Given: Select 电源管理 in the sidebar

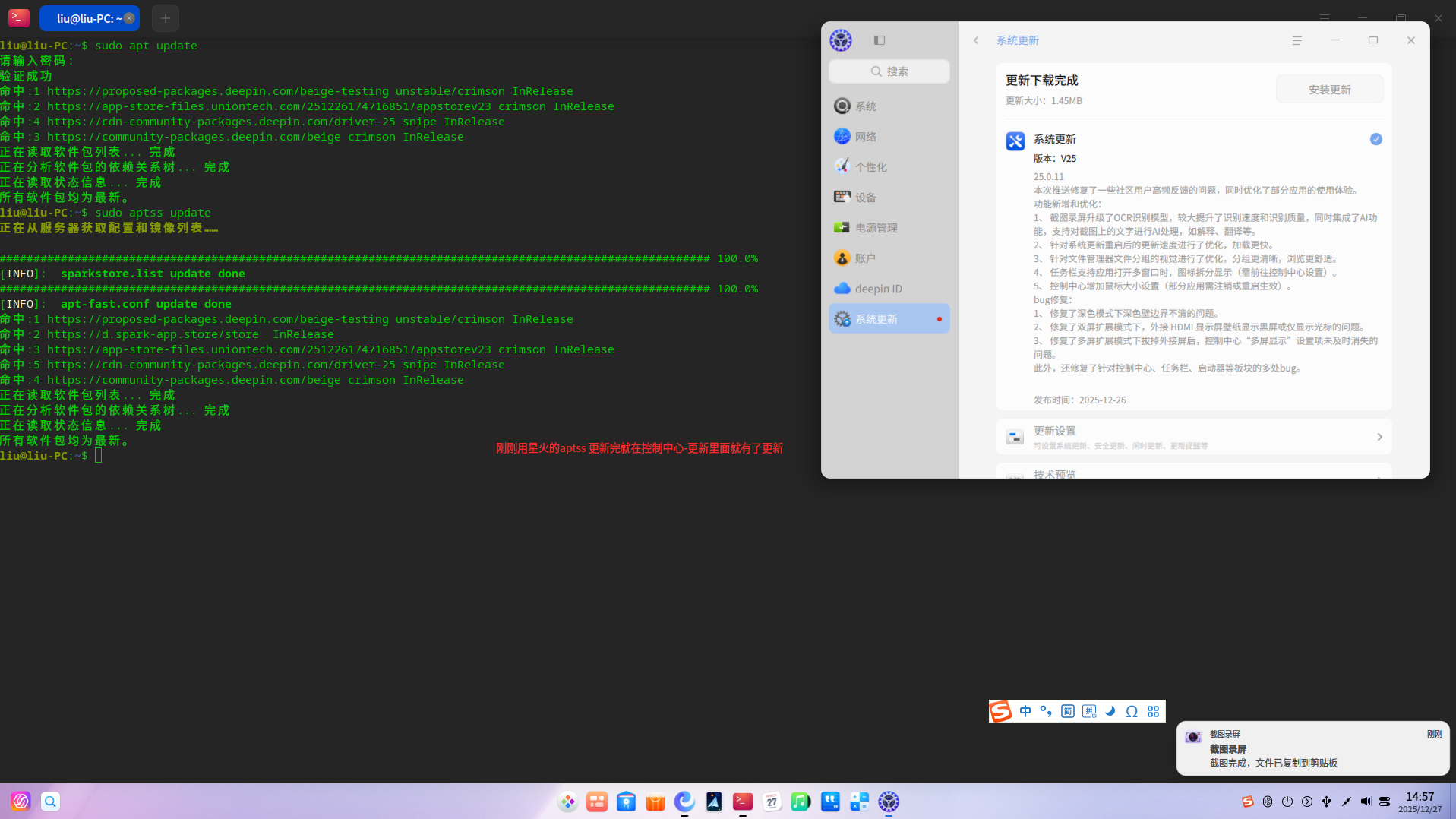Looking at the screenshot, I should click(889, 228).
